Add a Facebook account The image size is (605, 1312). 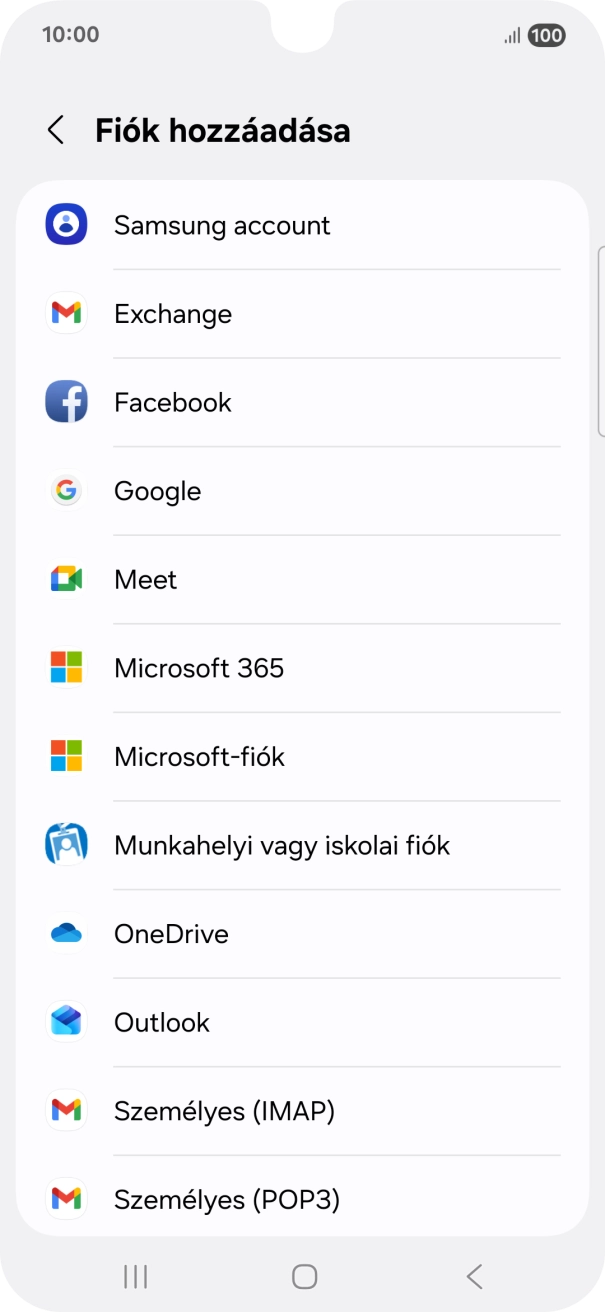pyautogui.click(x=173, y=402)
